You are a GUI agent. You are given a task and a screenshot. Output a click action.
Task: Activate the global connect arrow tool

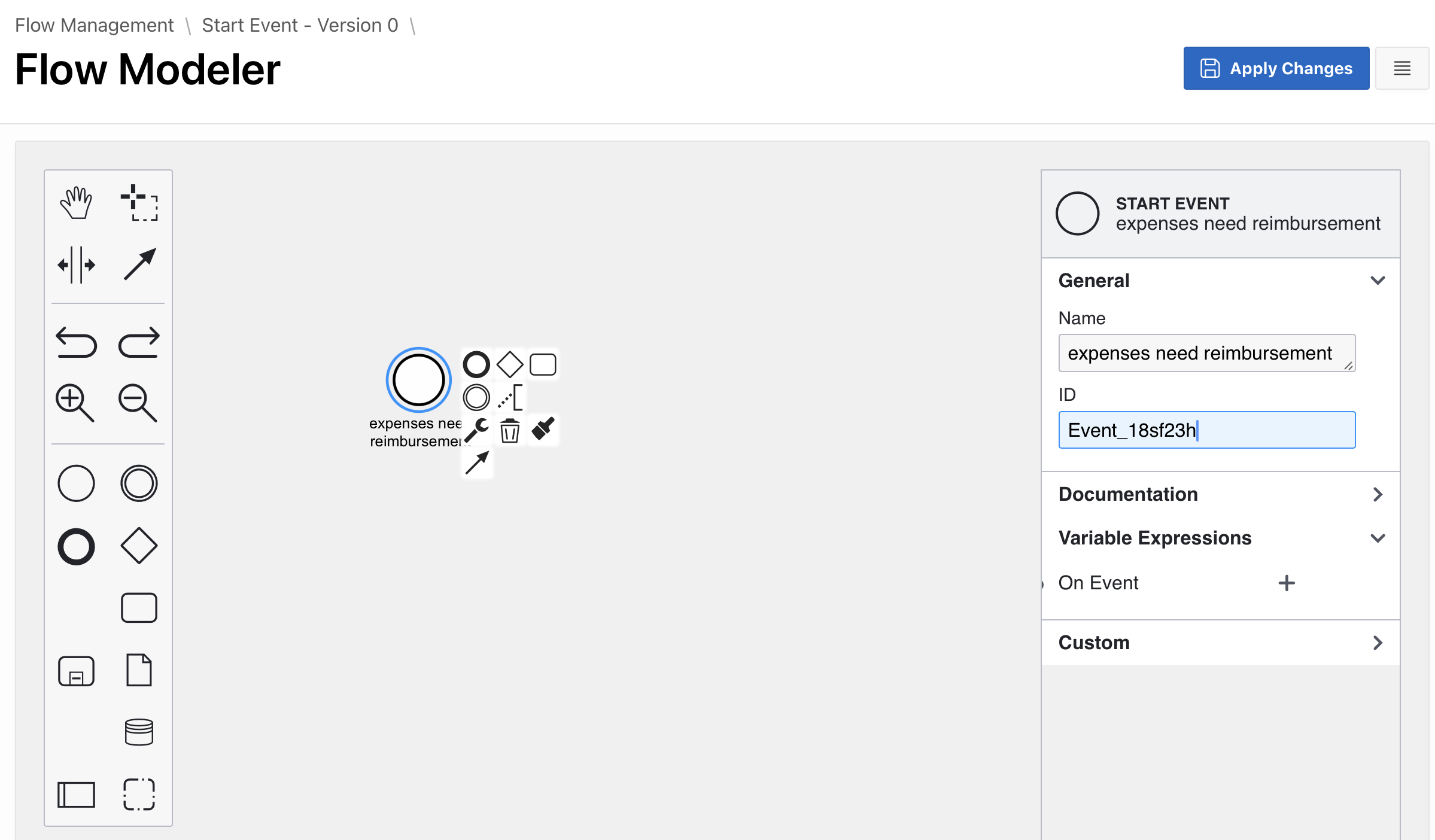click(139, 264)
